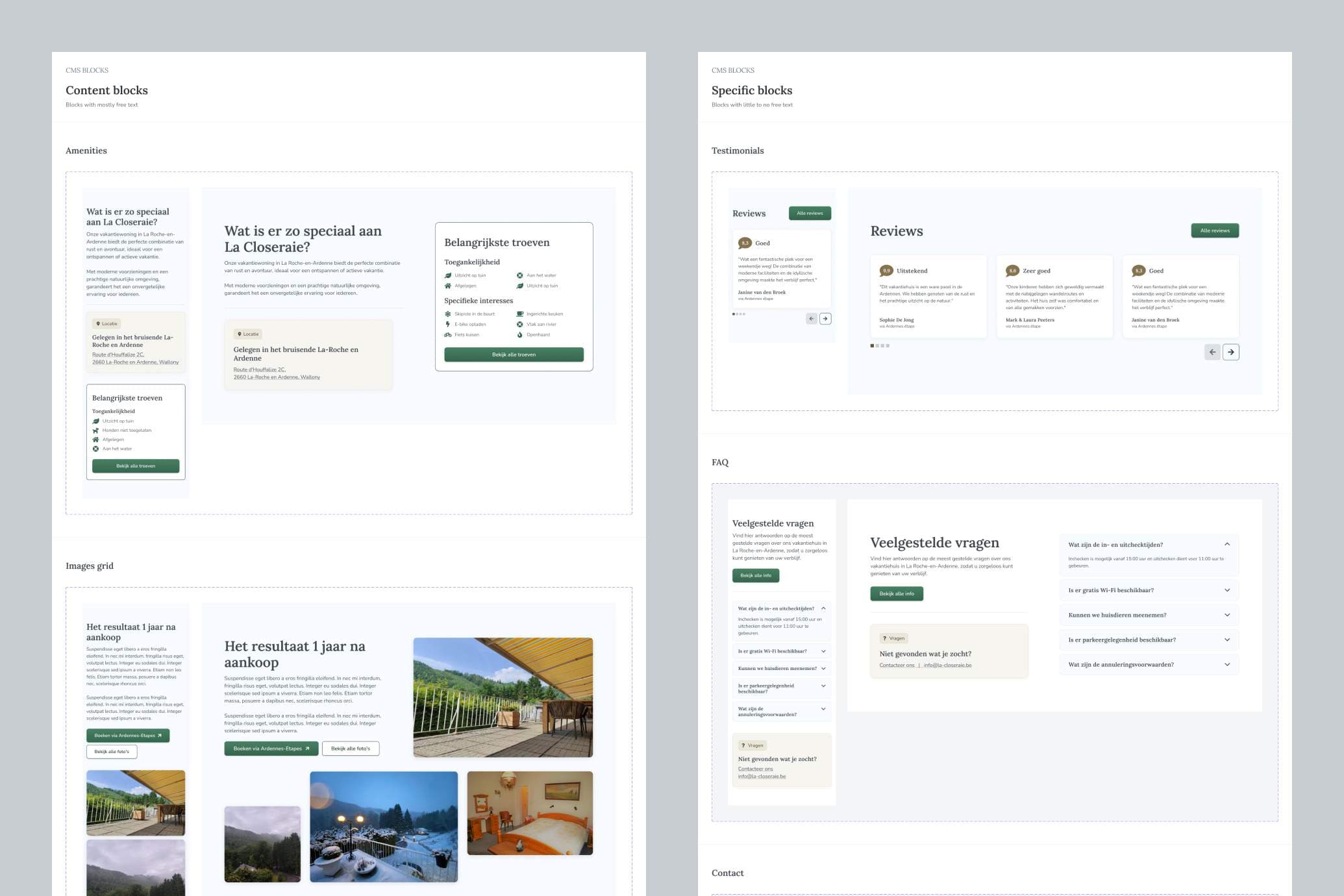Click the bedroom photo thumbnail
The image size is (1344, 896).
(530, 813)
